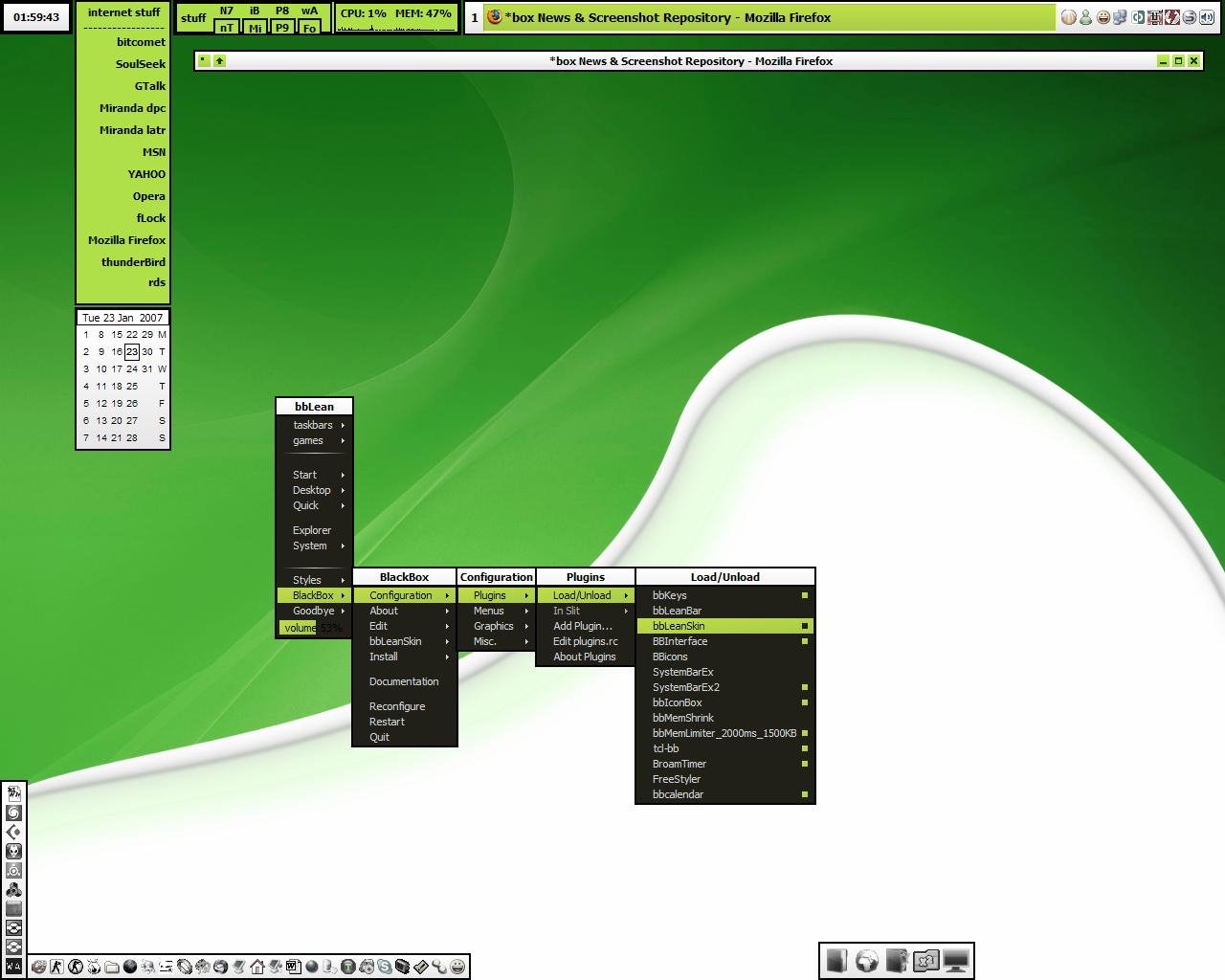Click the chain link icon in bottom bar

coord(439,967)
